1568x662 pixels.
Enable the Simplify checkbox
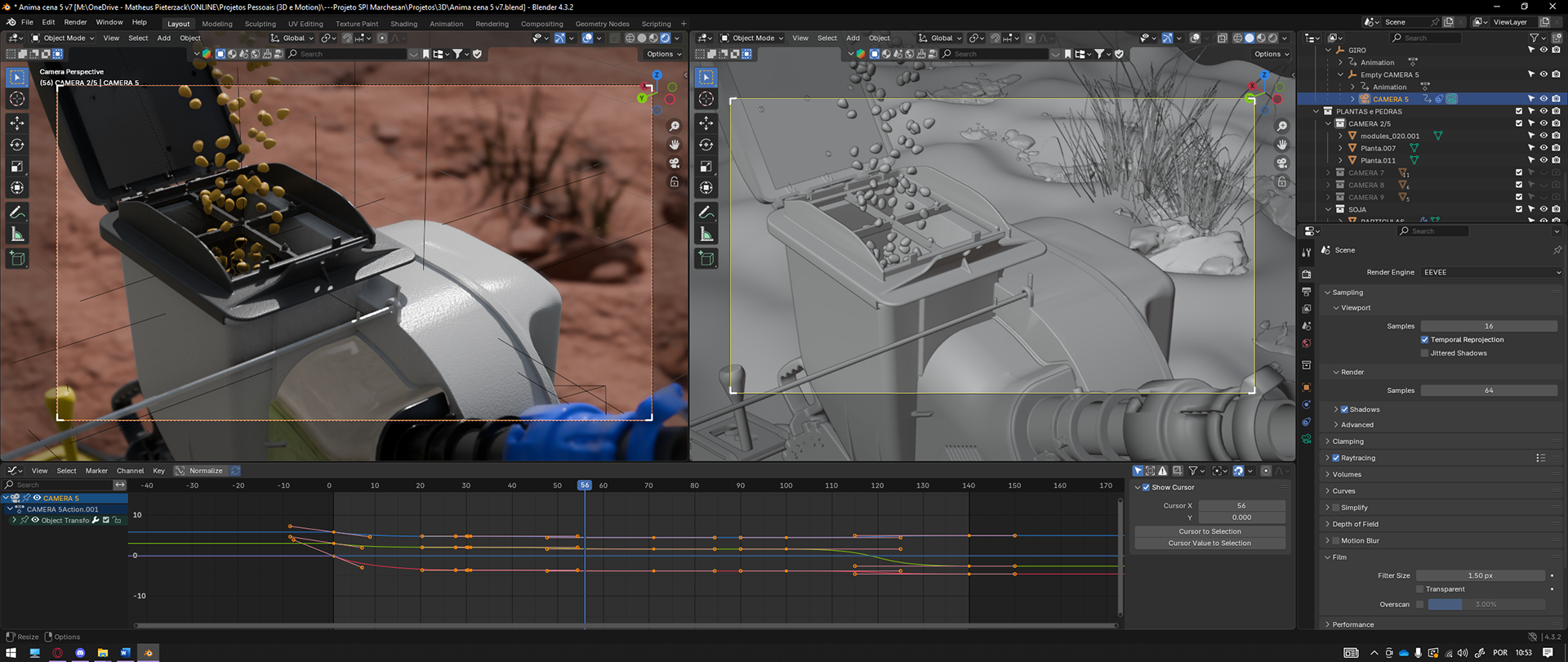point(1336,508)
